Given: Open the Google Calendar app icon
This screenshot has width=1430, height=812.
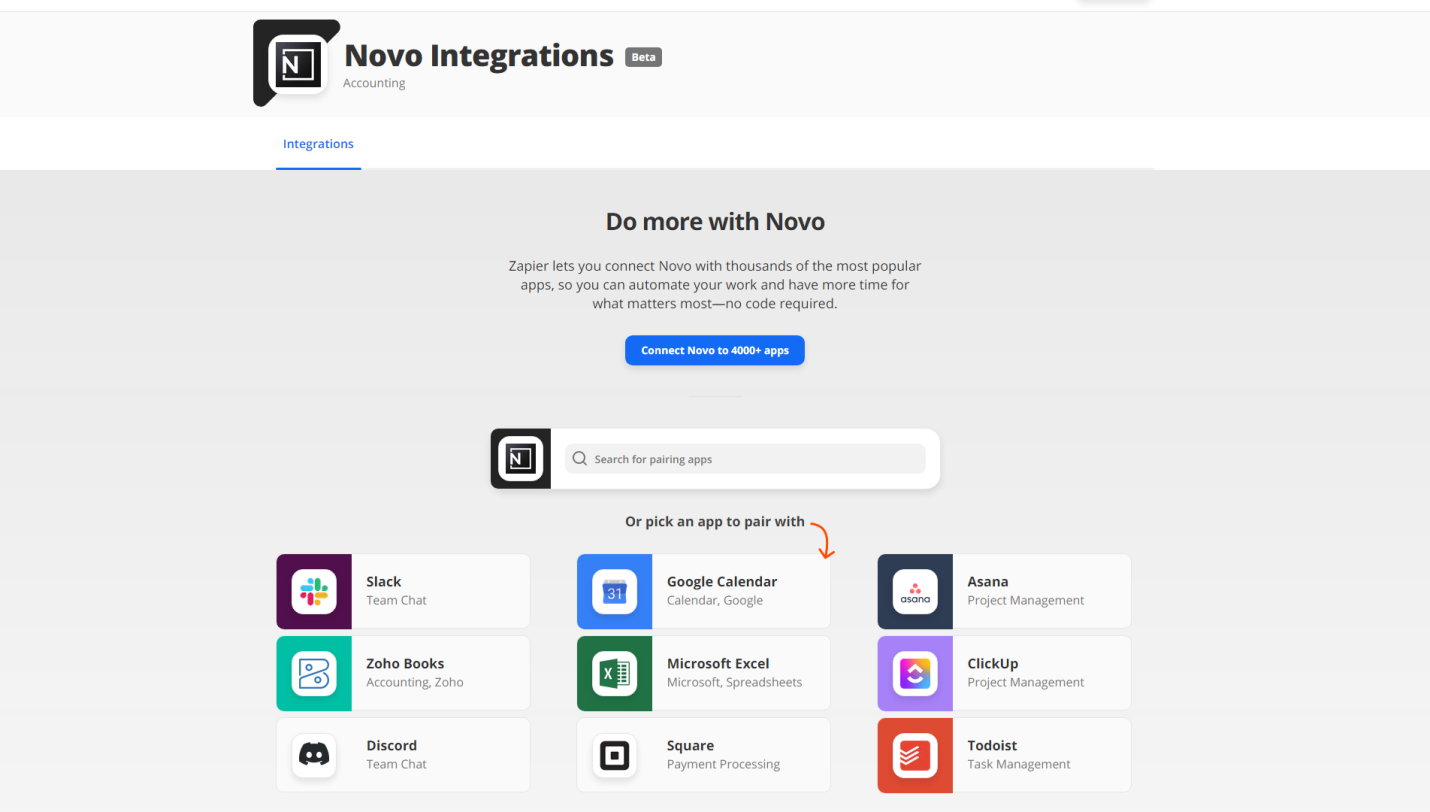Looking at the screenshot, I should click(614, 591).
